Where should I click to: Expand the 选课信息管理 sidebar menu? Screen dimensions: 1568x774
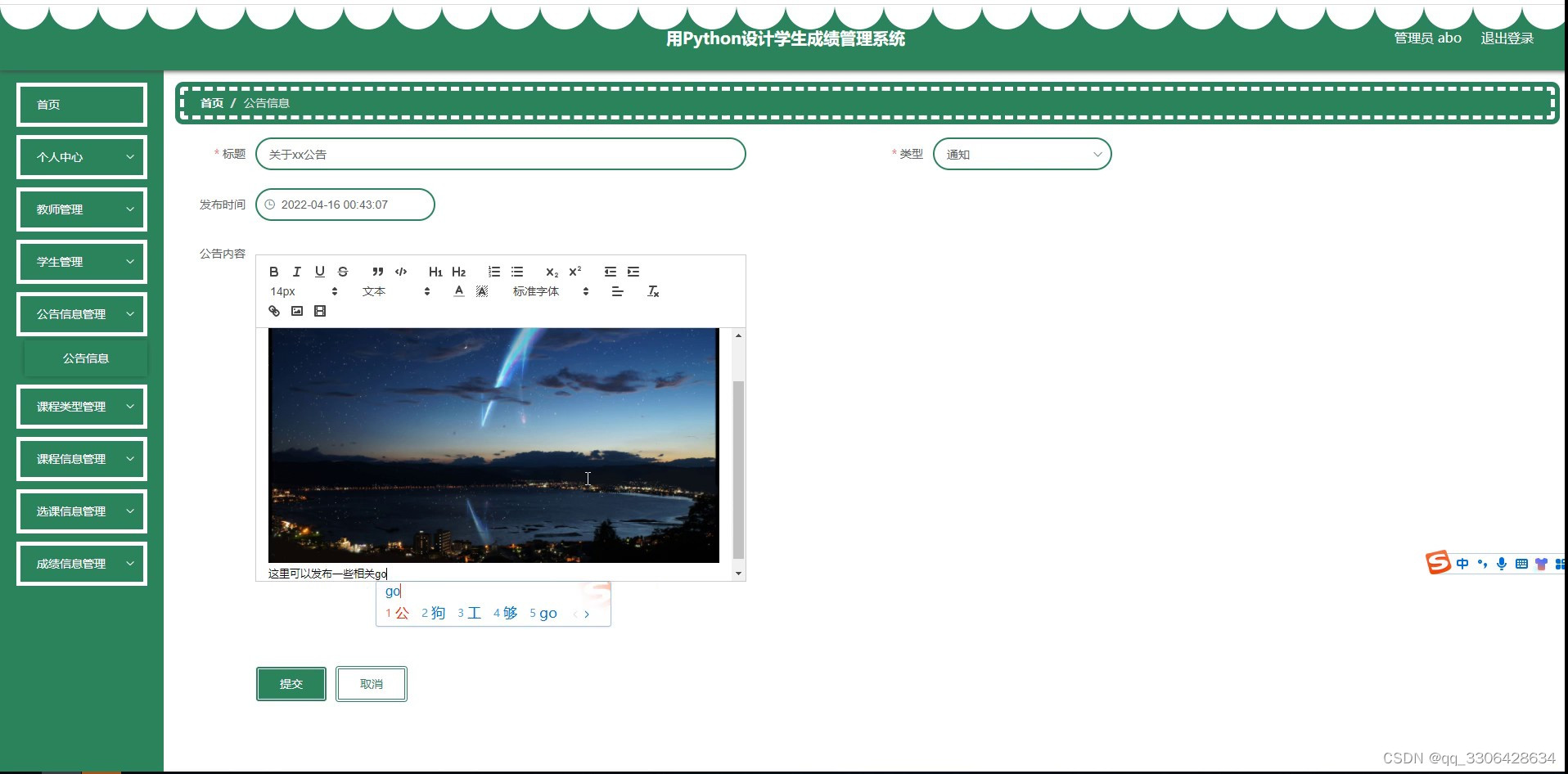[x=82, y=511]
